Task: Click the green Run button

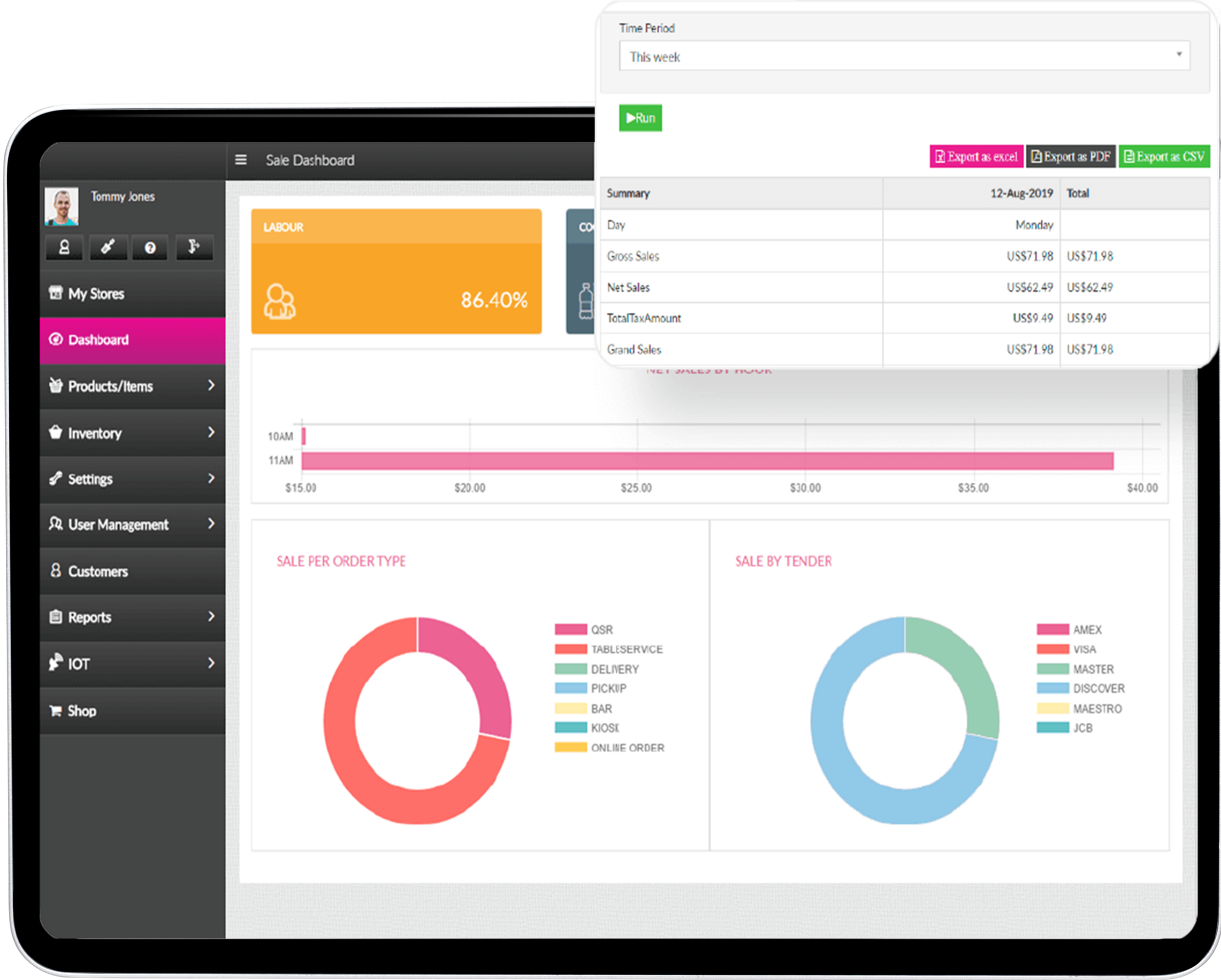Action: pyautogui.click(x=640, y=118)
